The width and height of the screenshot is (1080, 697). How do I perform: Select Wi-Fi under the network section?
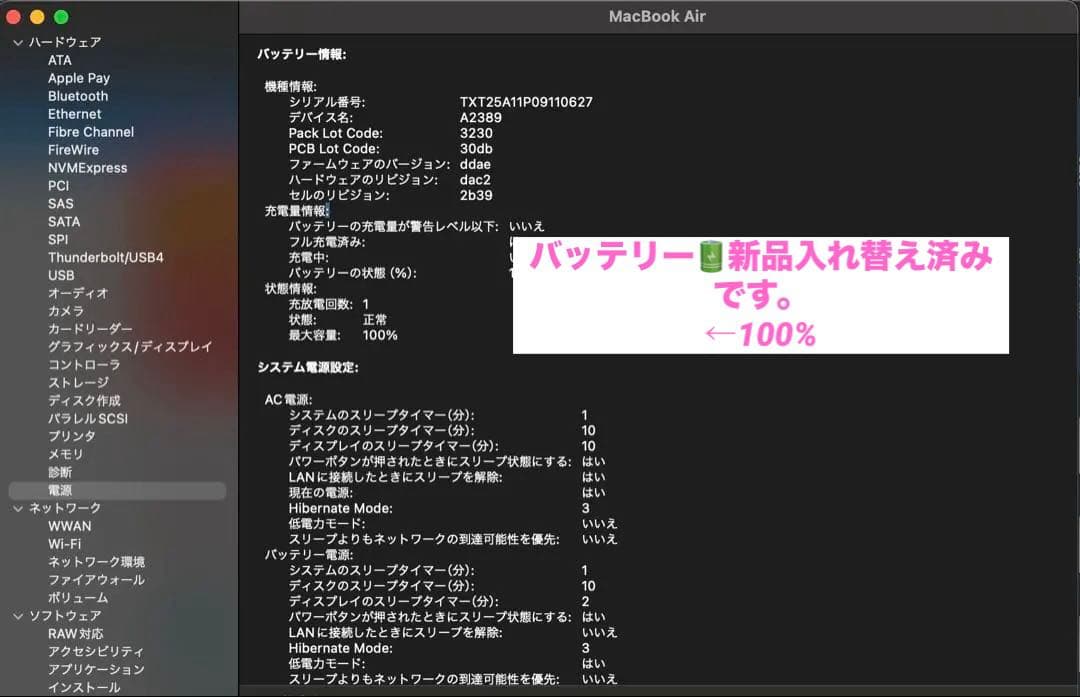tap(65, 543)
